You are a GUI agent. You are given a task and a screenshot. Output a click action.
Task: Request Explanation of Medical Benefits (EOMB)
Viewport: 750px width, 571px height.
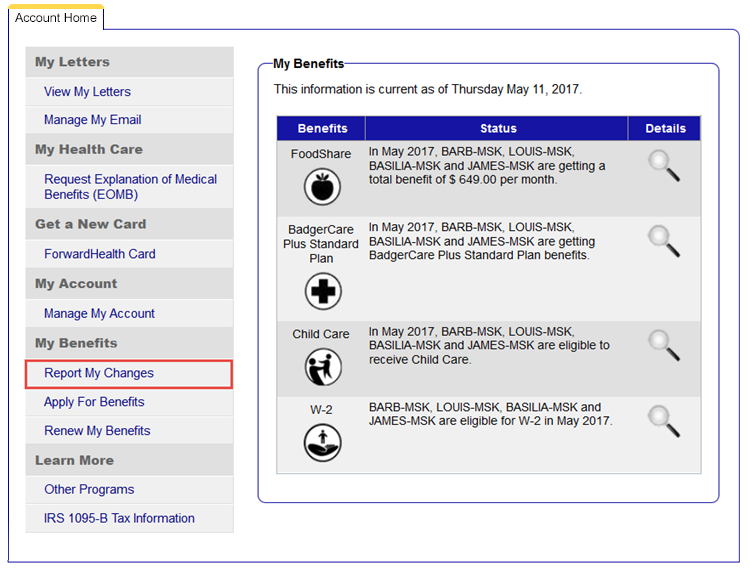point(130,187)
